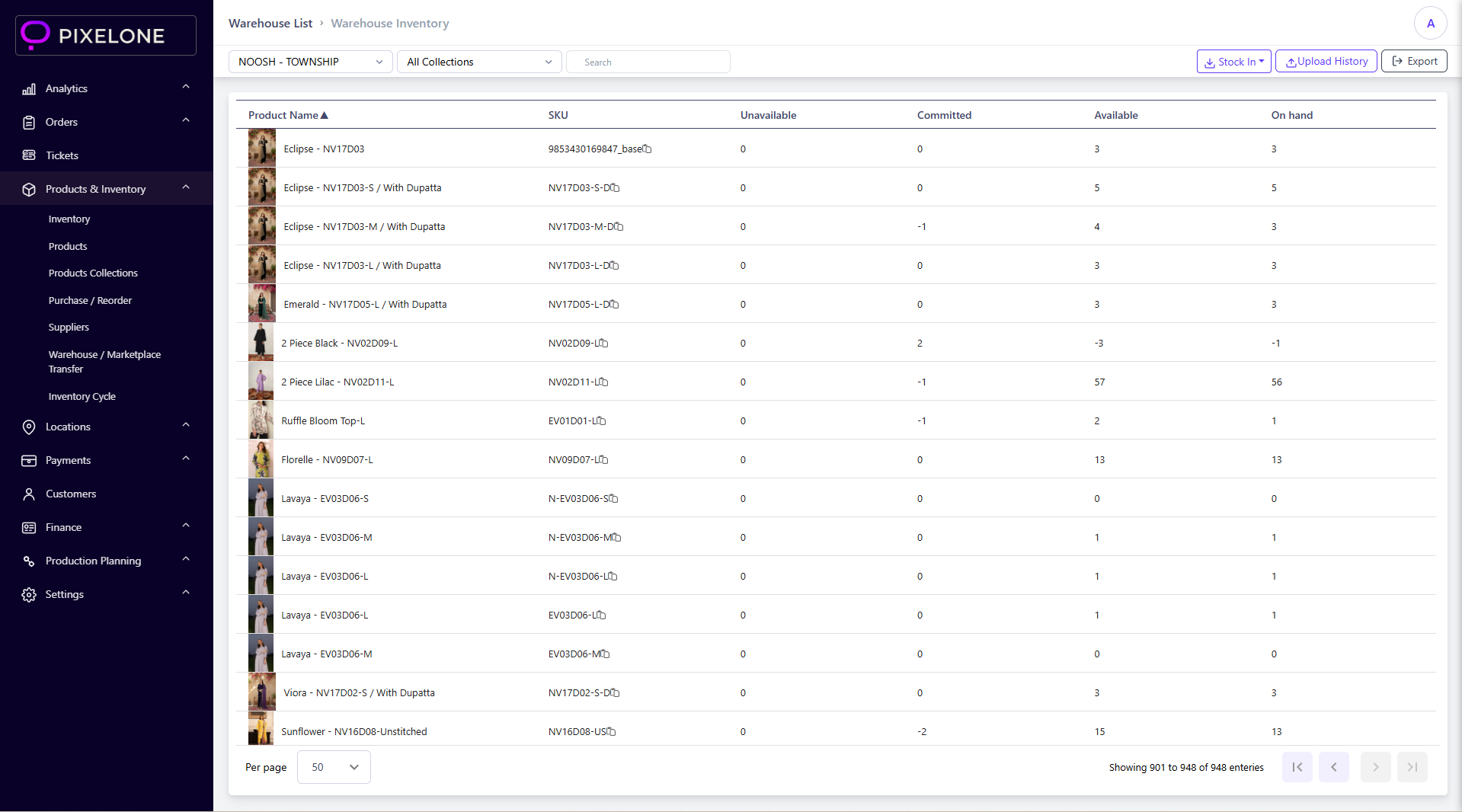This screenshot has width=1462, height=812.
Task: Sort by the Product Name column header
Action: [x=288, y=116]
